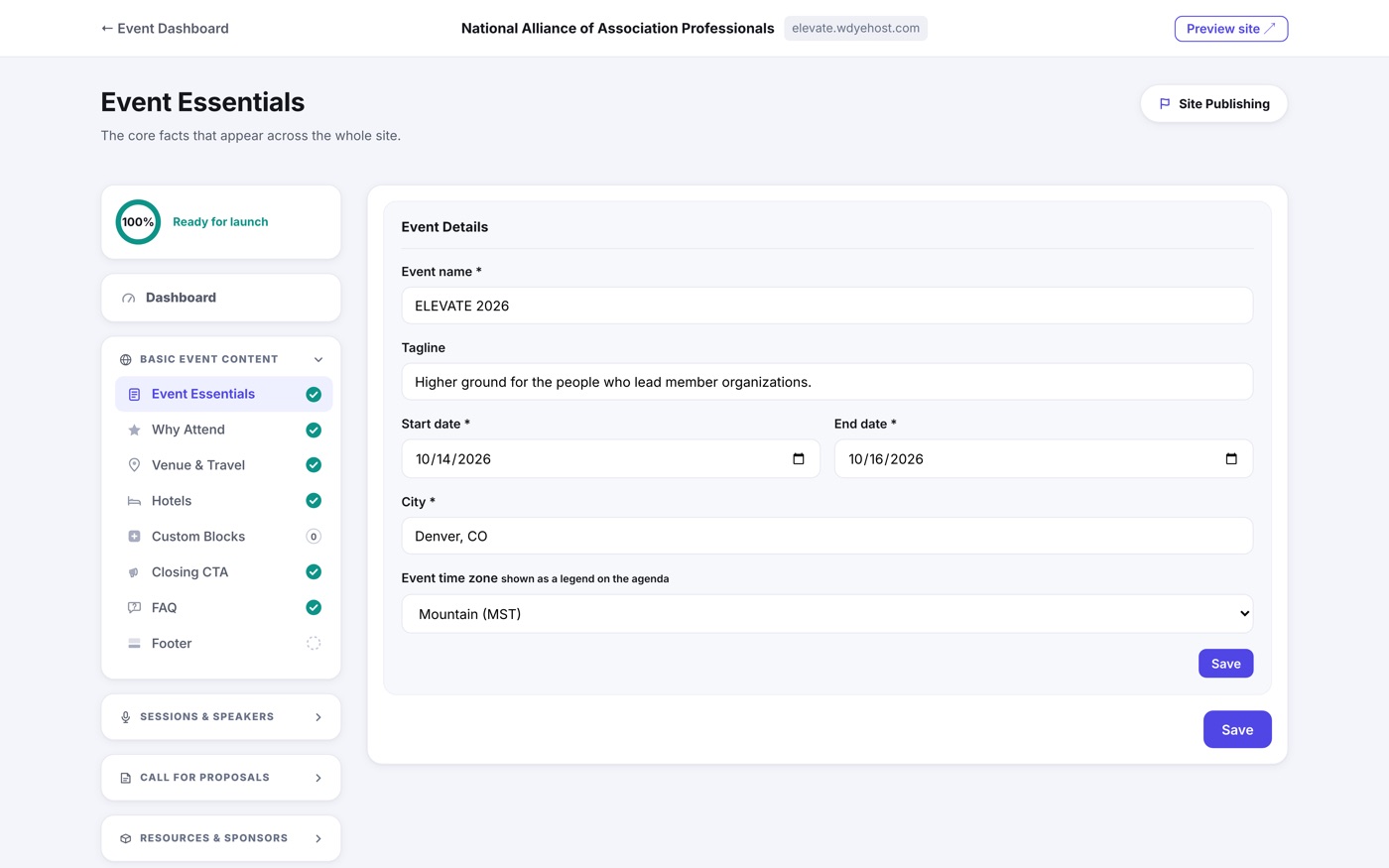
Task: Click the completed checkmark on Event Essentials
Action: [314, 394]
